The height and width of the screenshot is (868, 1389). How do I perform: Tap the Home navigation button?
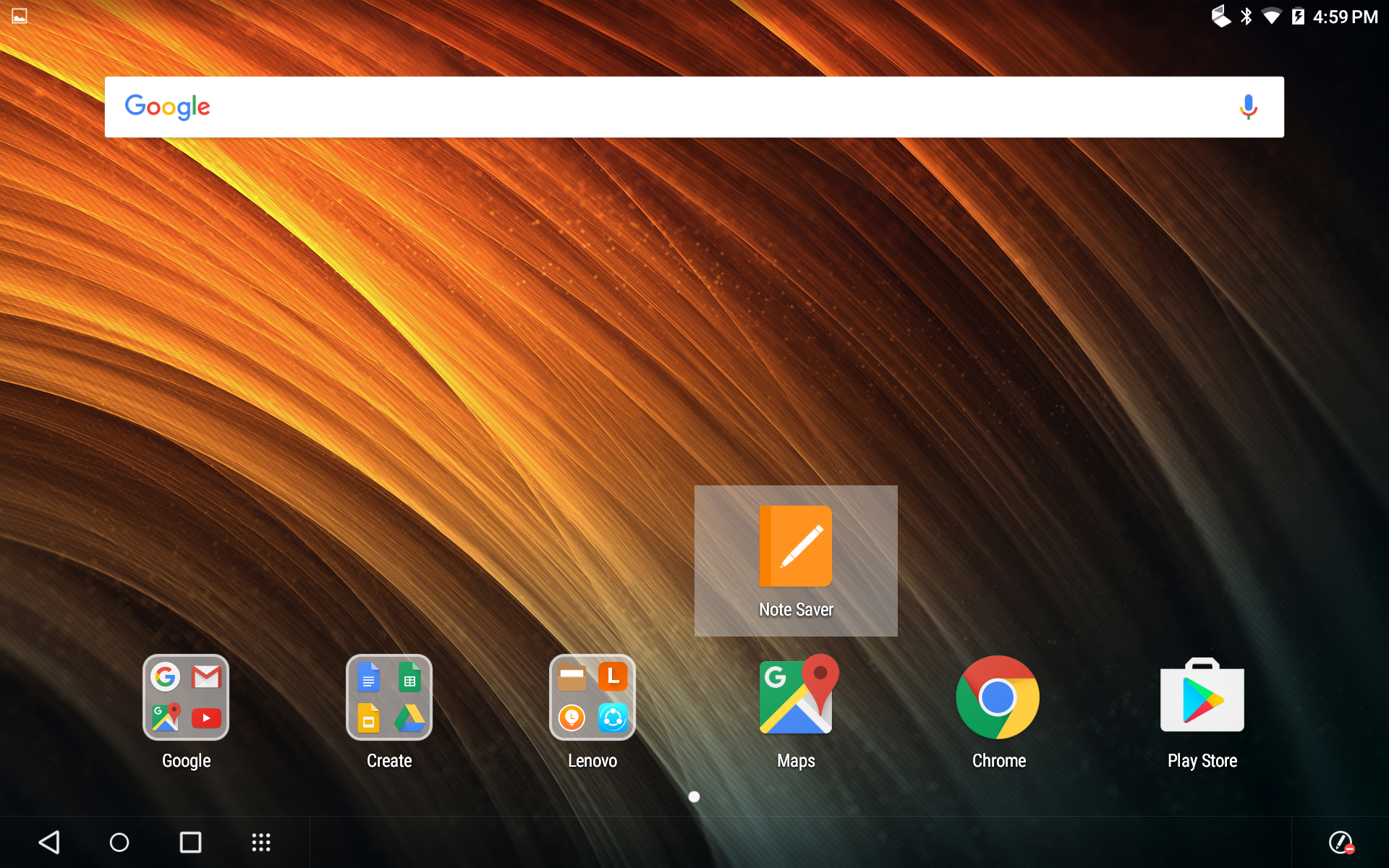(119, 842)
